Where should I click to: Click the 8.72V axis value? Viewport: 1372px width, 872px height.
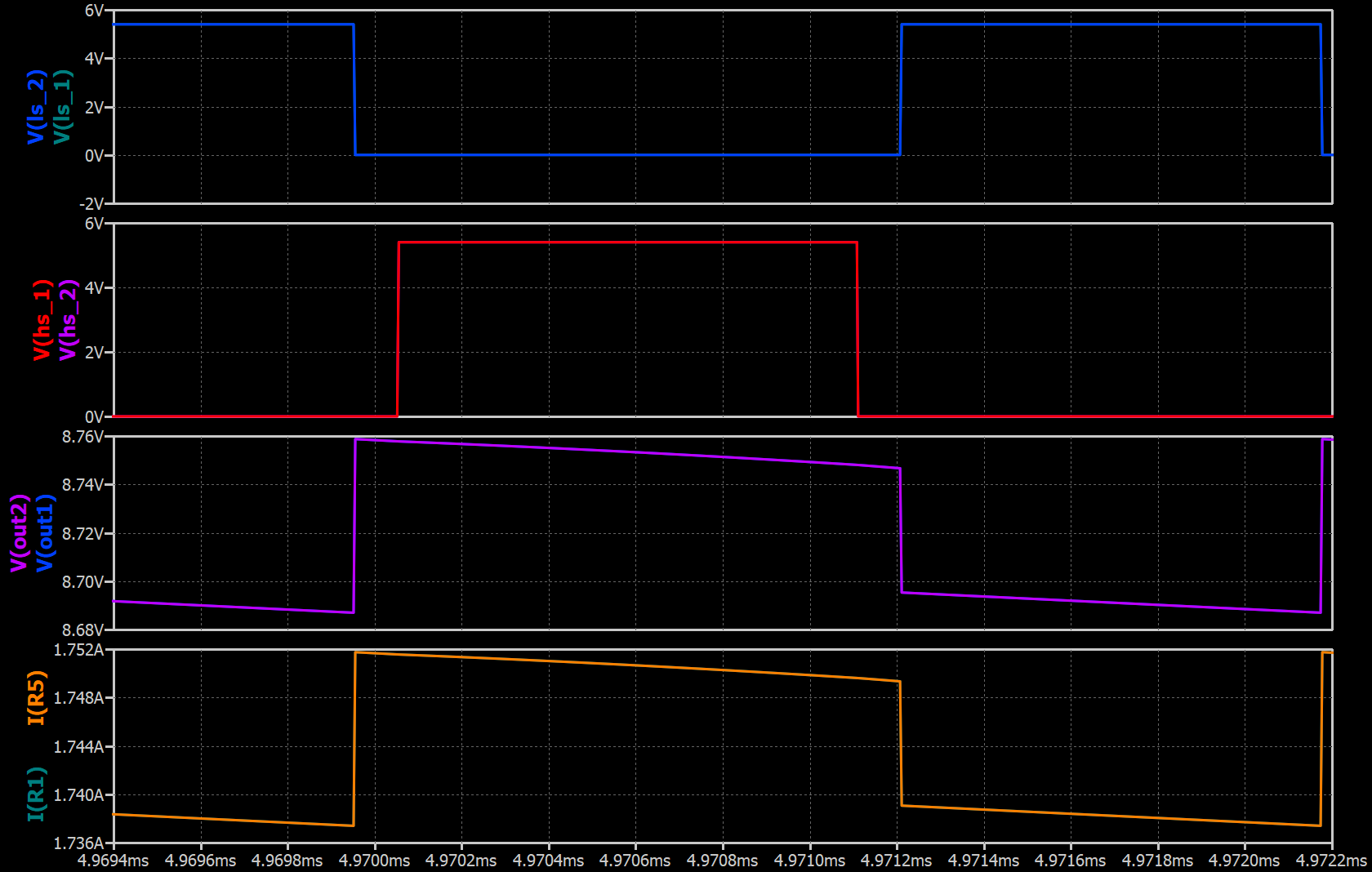[x=83, y=534]
